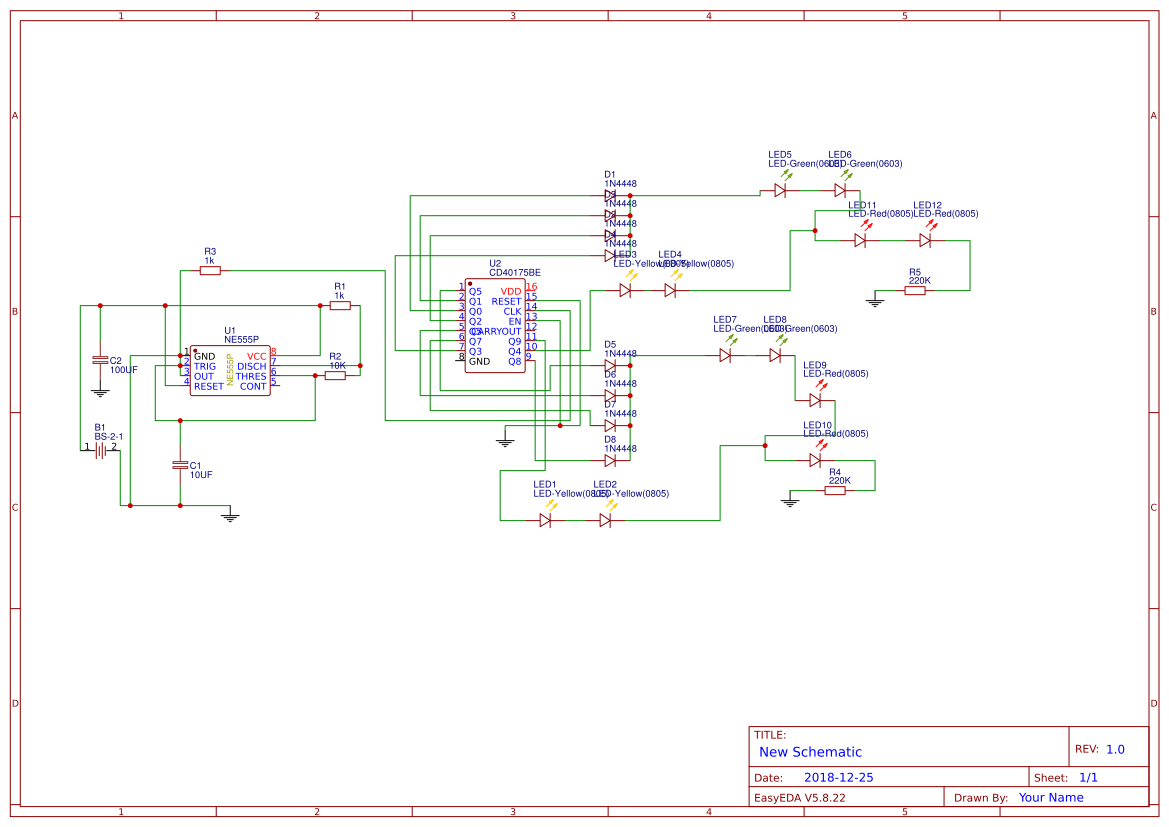The image size is (1169, 827).
Task: Select the resistor R2 10K symbol
Action: click(x=335, y=375)
